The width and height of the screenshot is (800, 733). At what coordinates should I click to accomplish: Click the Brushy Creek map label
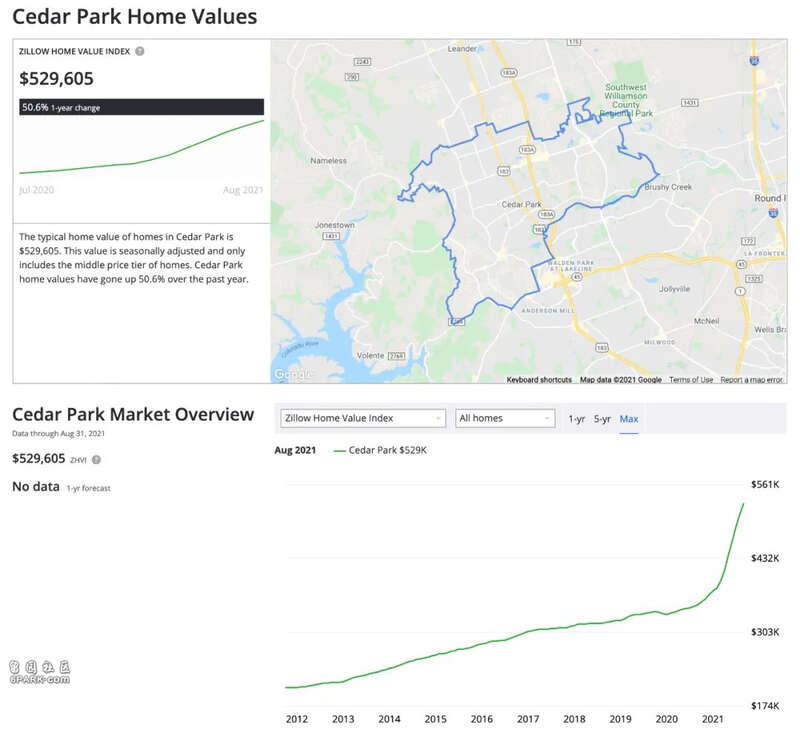coord(668,187)
